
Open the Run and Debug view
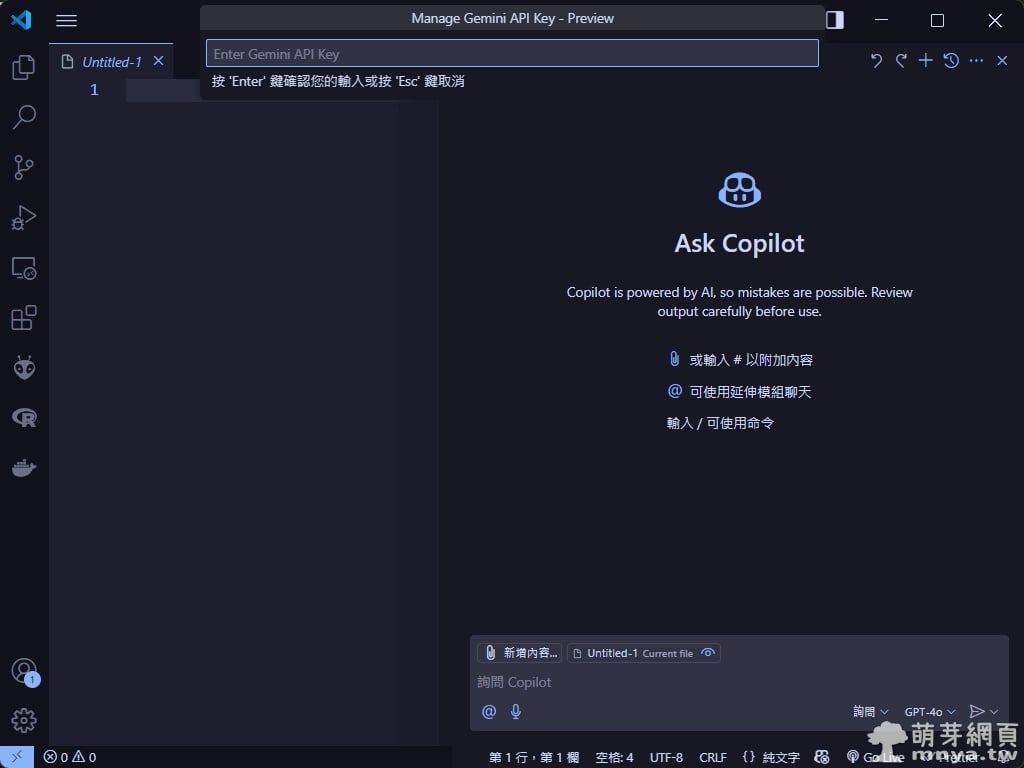tap(24, 218)
